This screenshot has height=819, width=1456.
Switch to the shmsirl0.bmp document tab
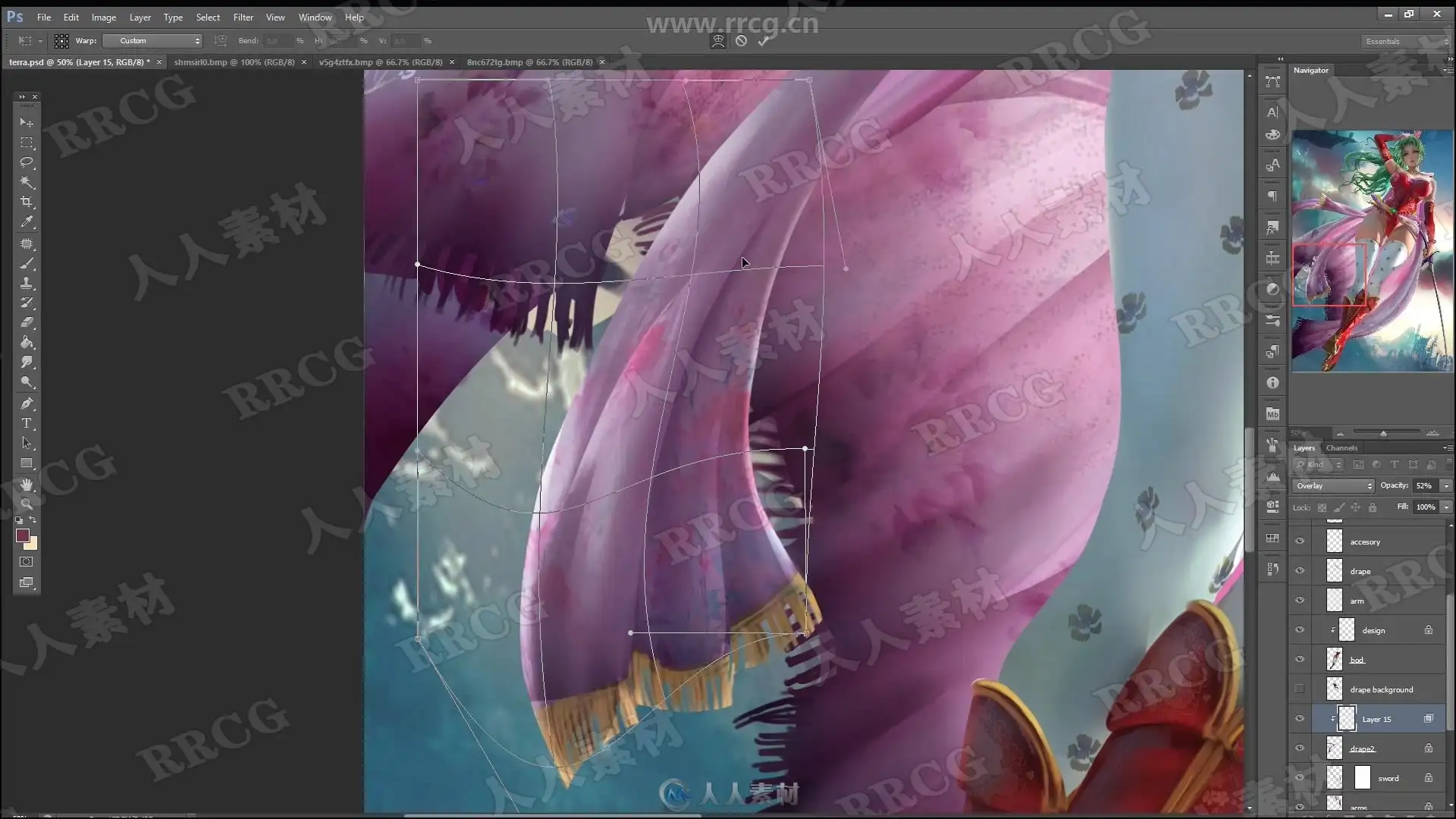pyautogui.click(x=234, y=62)
